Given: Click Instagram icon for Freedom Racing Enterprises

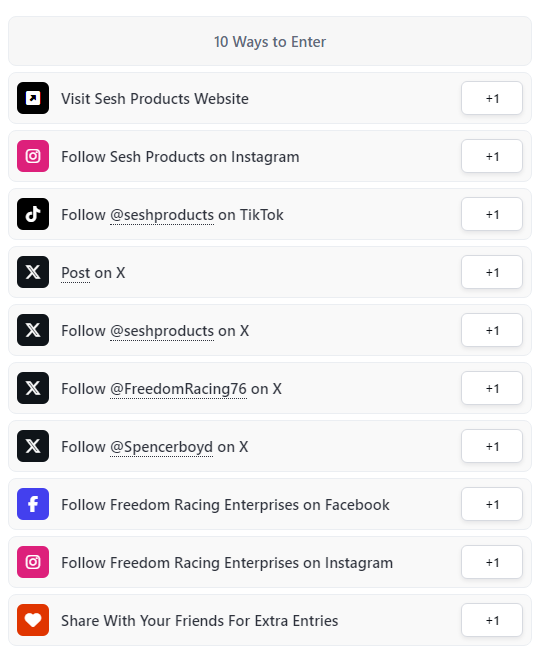Looking at the screenshot, I should (33, 562).
